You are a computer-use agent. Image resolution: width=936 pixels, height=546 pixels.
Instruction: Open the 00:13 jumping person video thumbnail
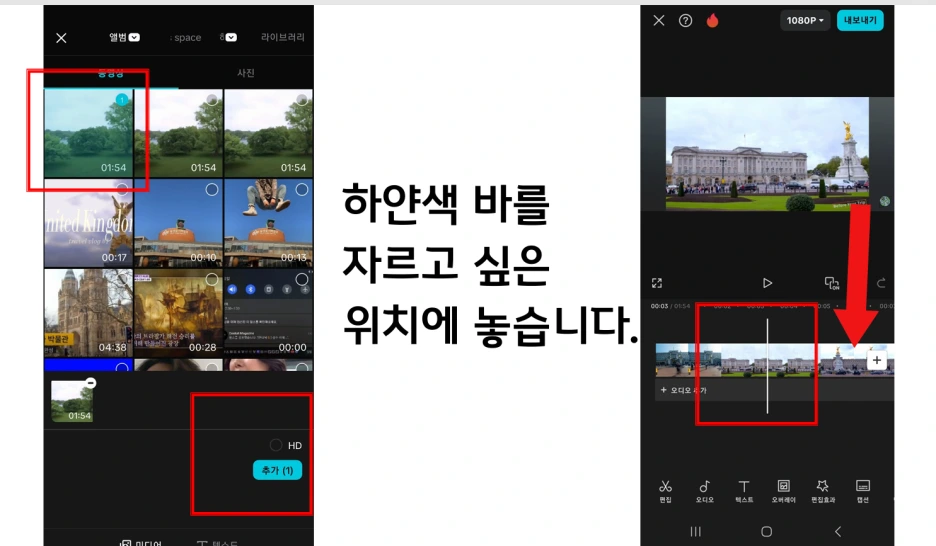[268, 223]
